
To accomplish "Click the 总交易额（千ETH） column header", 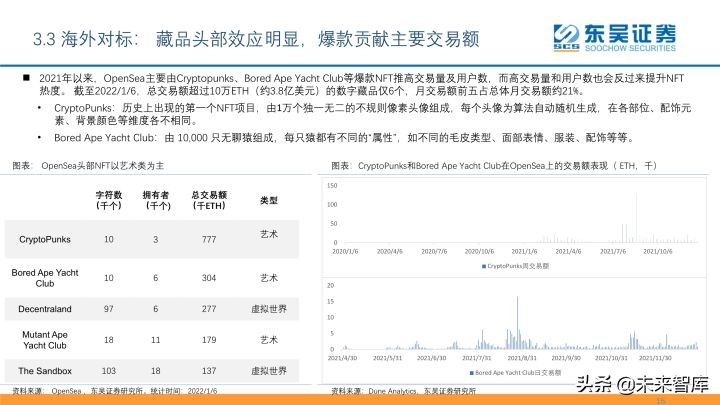I will pos(209,200).
